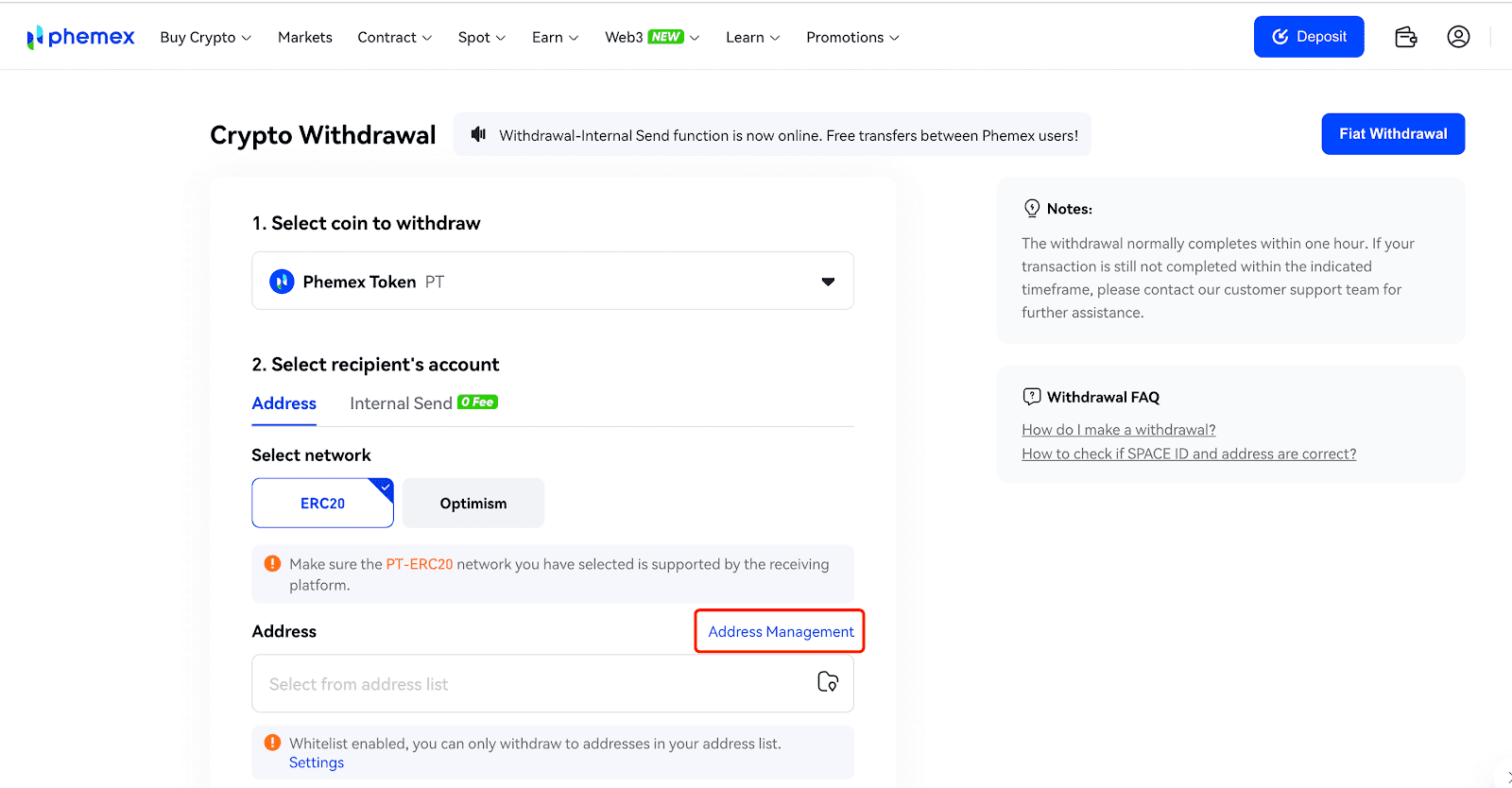
Task: Click the speaker announcement icon
Action: point(479,134)
